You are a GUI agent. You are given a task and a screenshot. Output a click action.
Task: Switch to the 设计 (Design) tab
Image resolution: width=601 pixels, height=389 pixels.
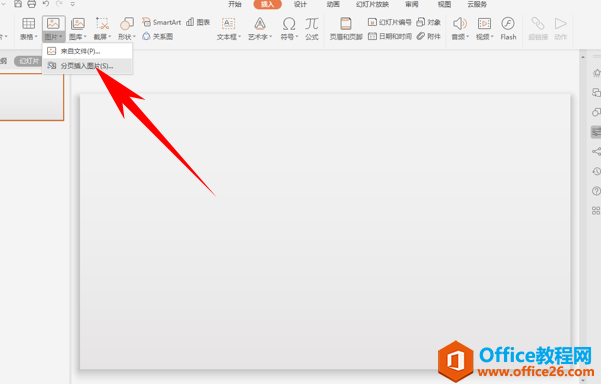[x=300, y=4]
